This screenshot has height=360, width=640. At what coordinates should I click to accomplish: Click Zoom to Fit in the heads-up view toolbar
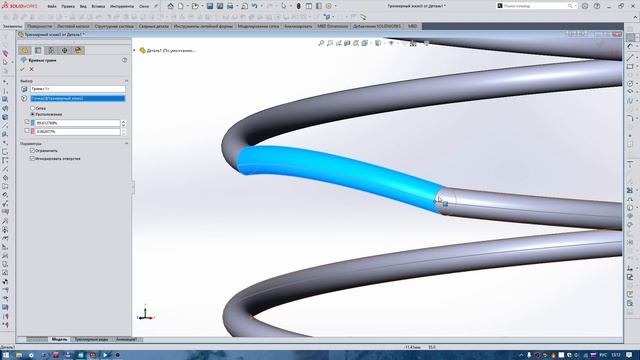tap(321, 43)
